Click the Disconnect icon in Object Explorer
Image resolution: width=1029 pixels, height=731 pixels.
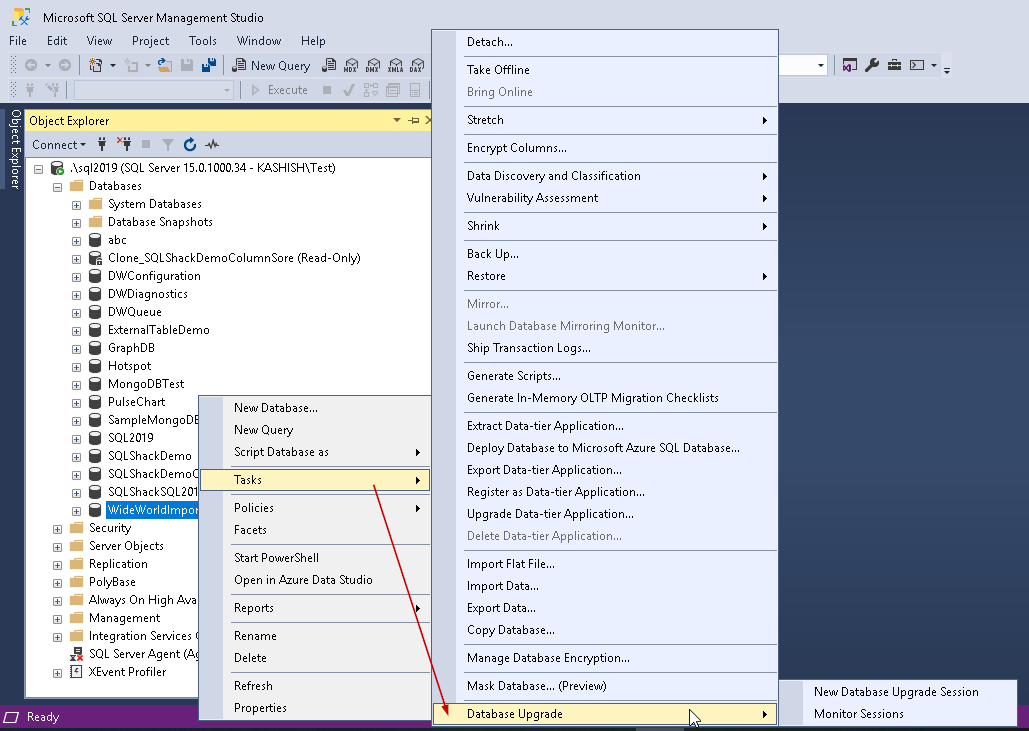click(x=123, y=144)
